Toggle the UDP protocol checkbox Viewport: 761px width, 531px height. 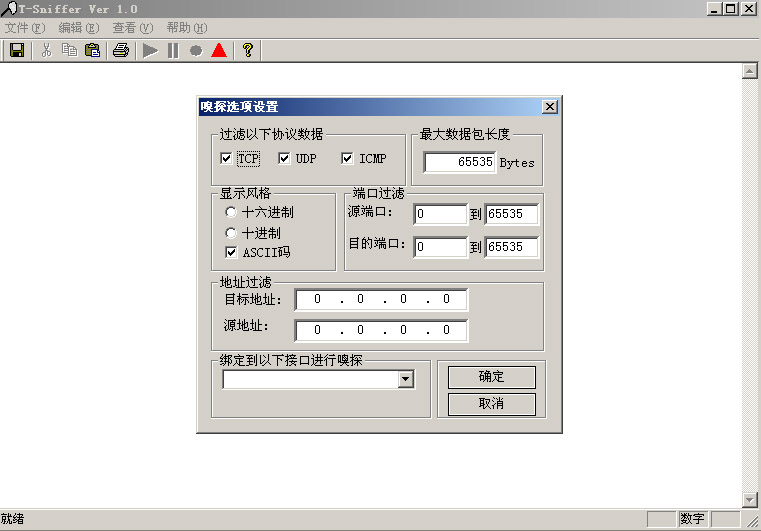click(284, 159)
